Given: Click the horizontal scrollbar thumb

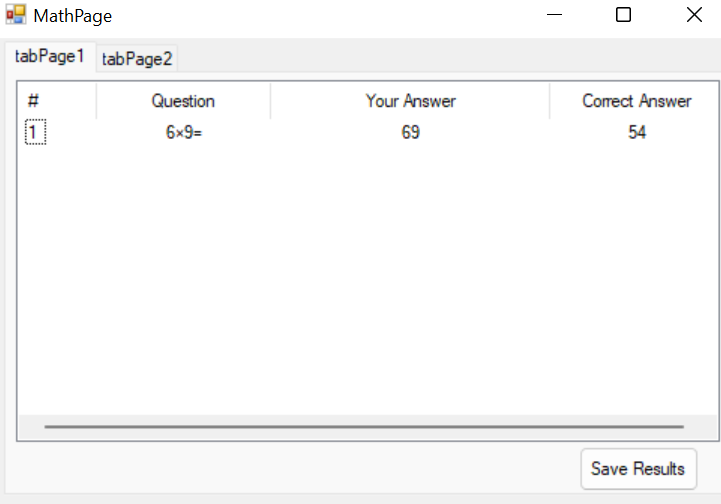Looking at the screenshot, I should coord(364,427).
